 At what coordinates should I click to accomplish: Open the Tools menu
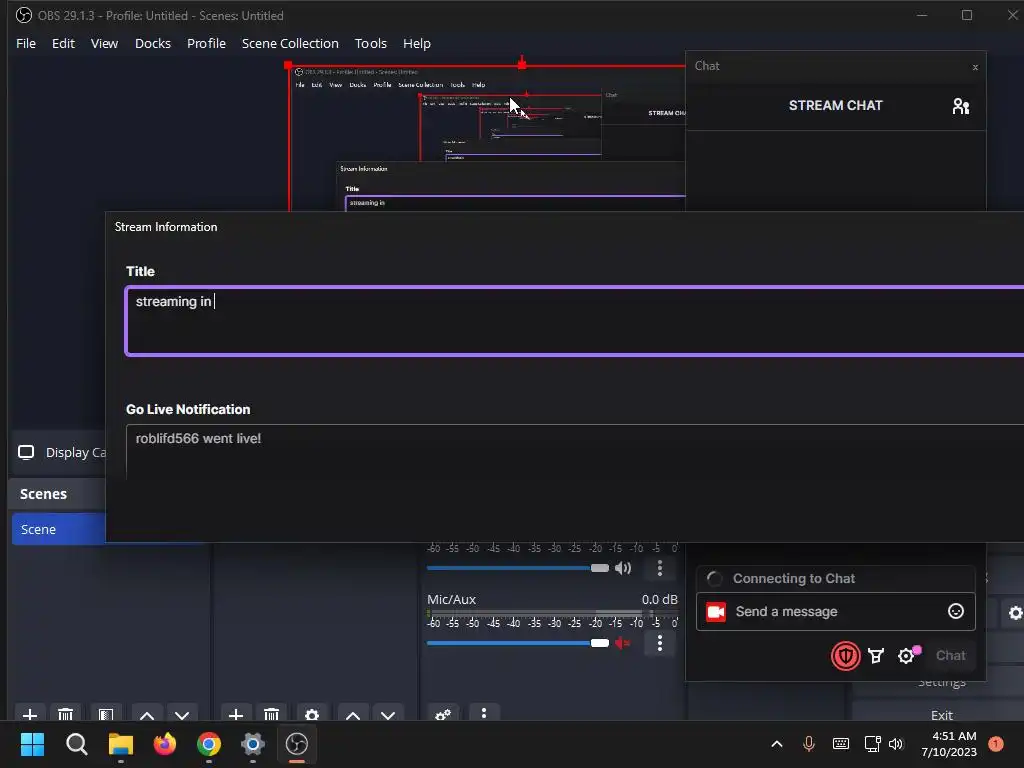[371, 43]
